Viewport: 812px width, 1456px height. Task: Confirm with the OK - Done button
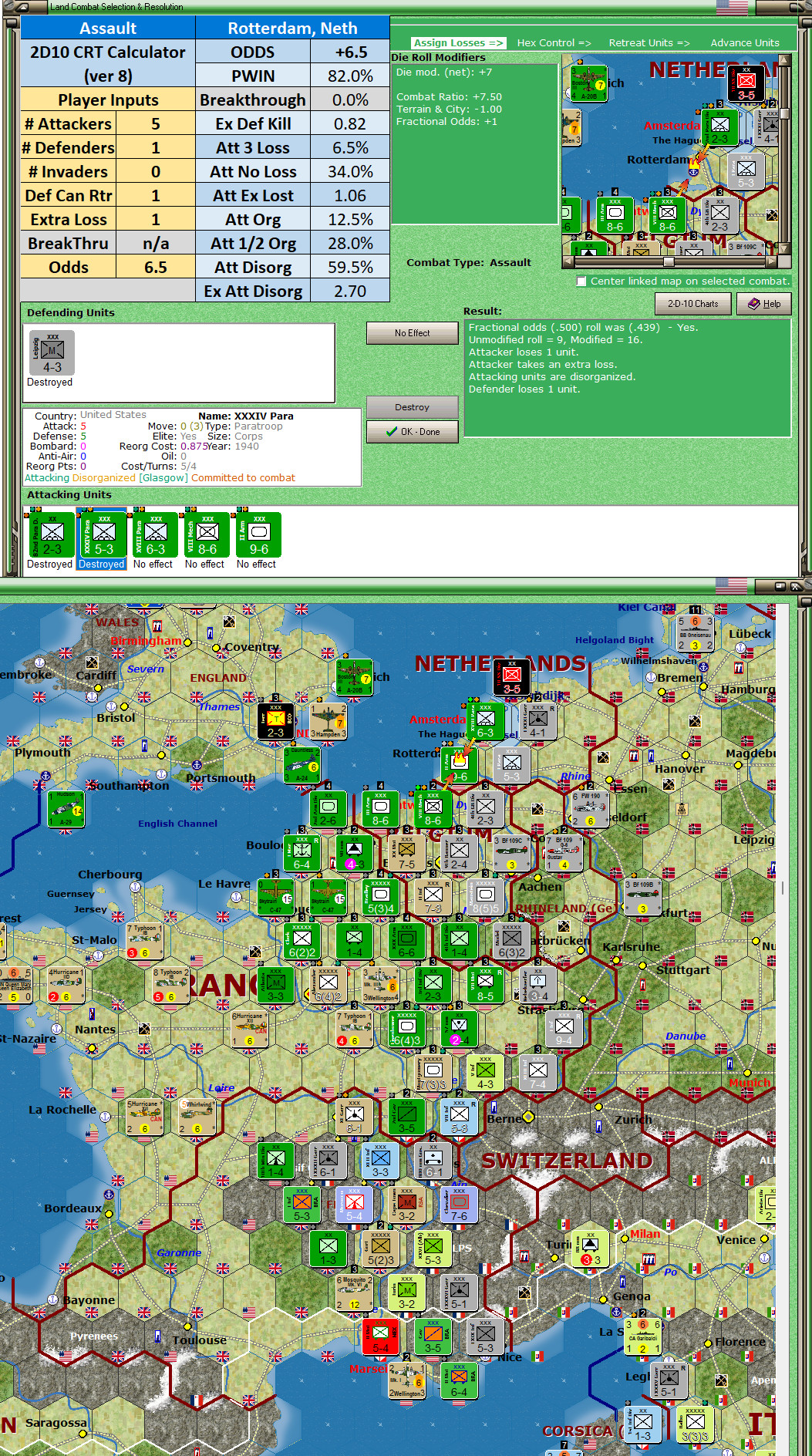[413, 432]
